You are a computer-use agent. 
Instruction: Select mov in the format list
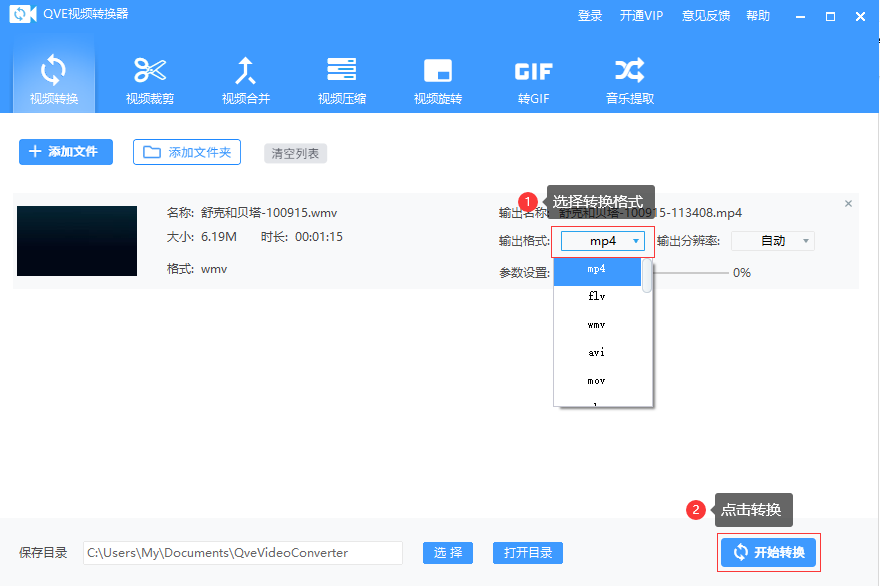[x=597, y=381]
